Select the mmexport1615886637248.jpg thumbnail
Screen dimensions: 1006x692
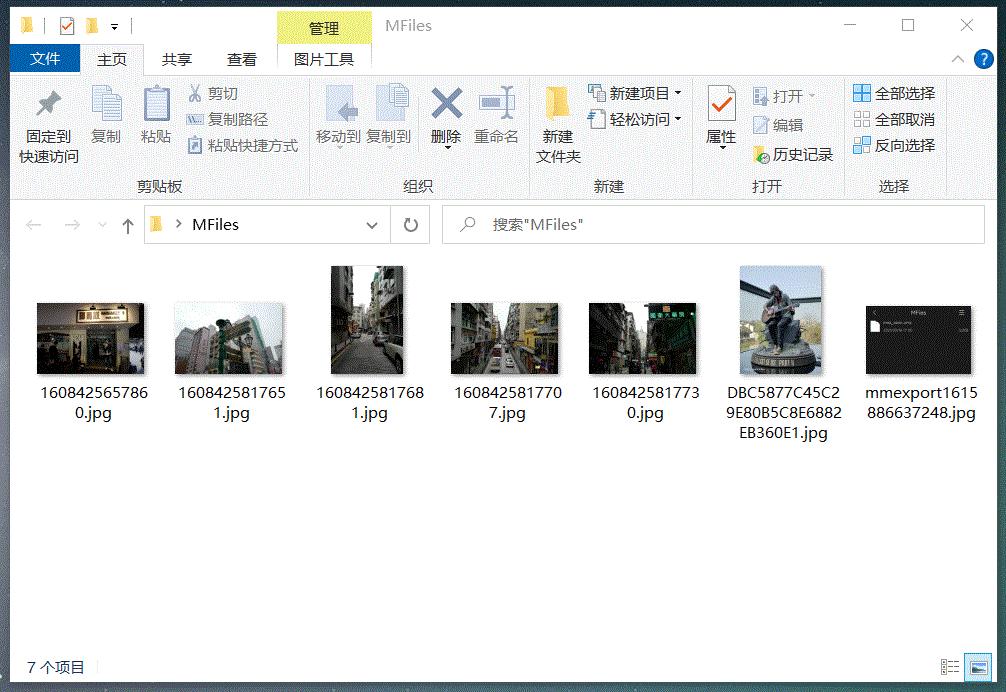[919, 340]
